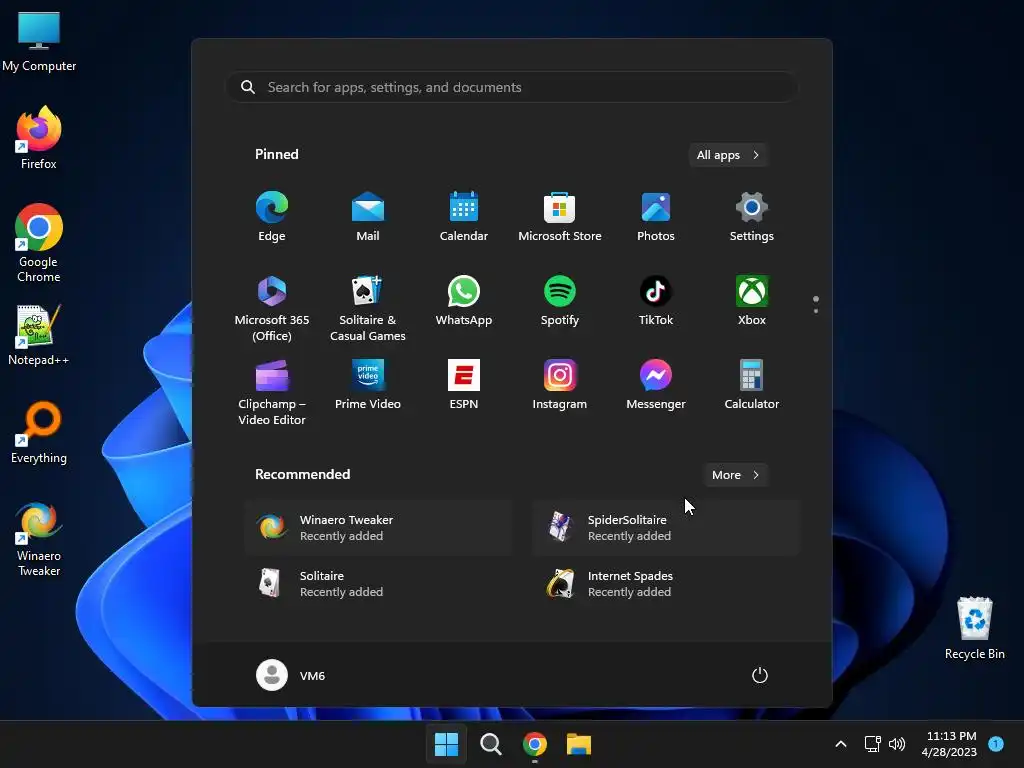Open Settings from pinned apps
The height and width of the screenshot is (768, 1024).
click(752, 217)
